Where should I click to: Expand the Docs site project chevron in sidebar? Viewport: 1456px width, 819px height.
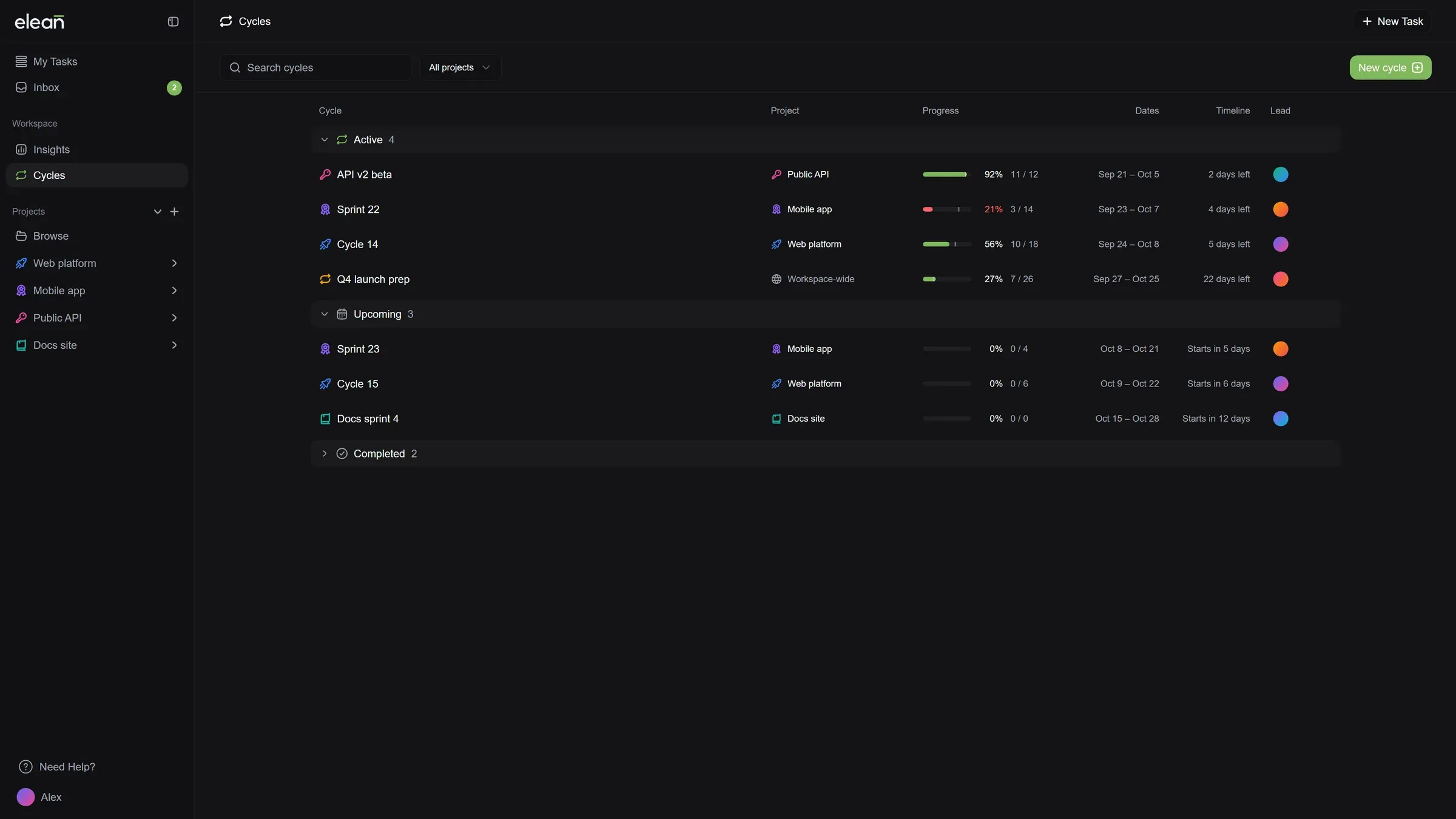(x=174, y=345)
